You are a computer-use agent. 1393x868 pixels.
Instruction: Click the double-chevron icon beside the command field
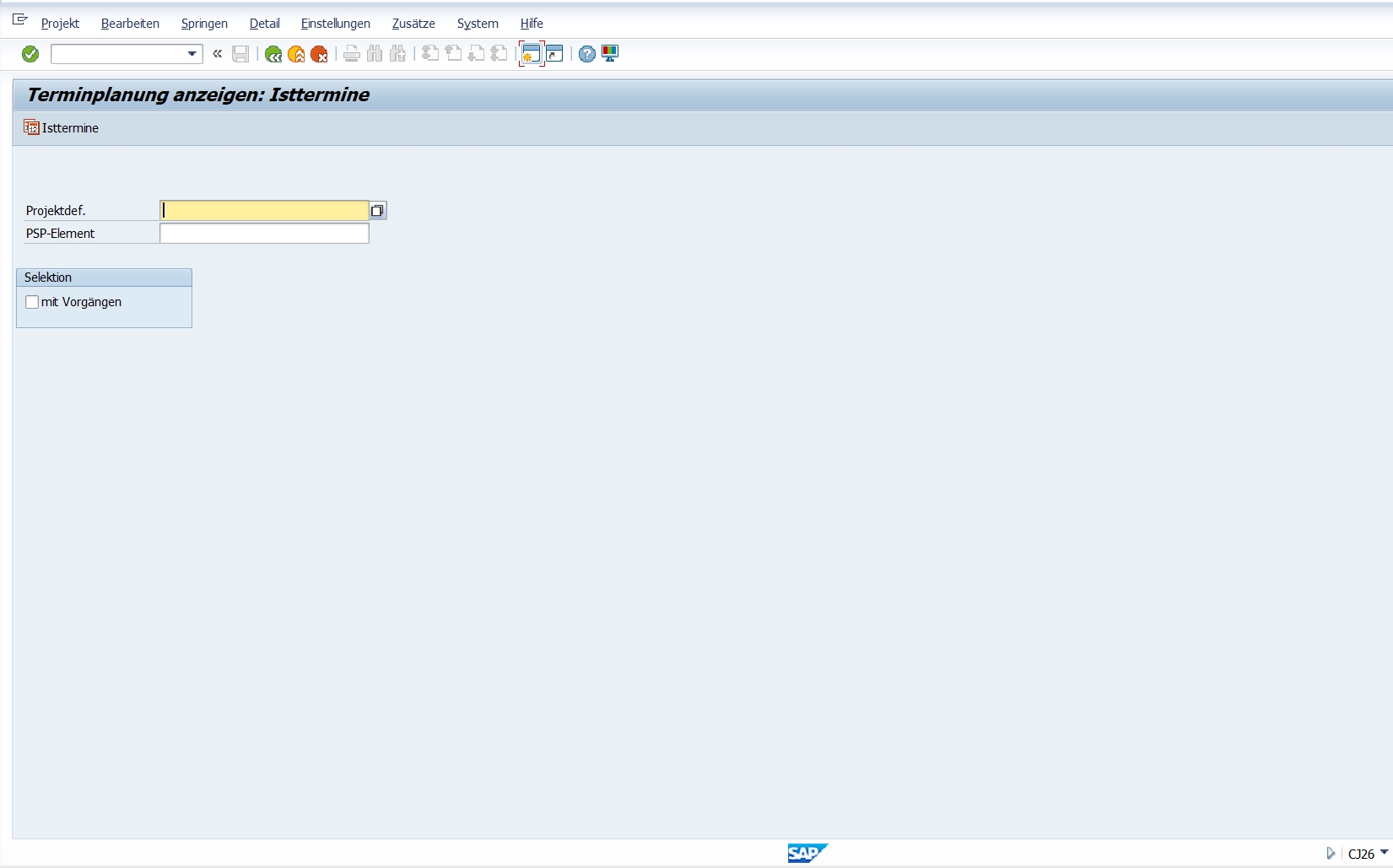click(x=218, y=54)
